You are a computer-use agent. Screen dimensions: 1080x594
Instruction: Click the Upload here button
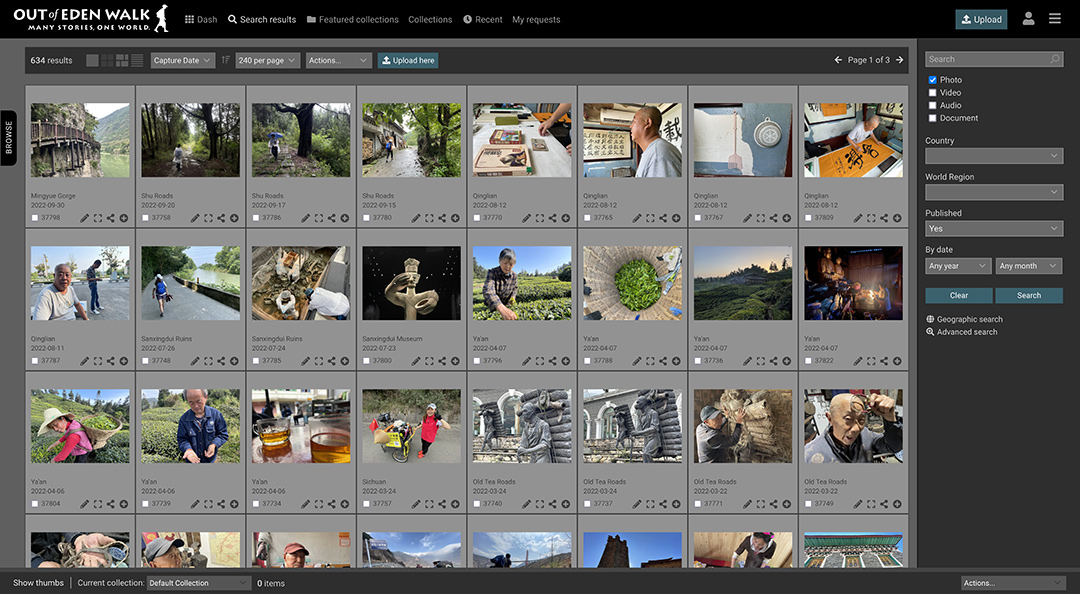coord(408,61)
